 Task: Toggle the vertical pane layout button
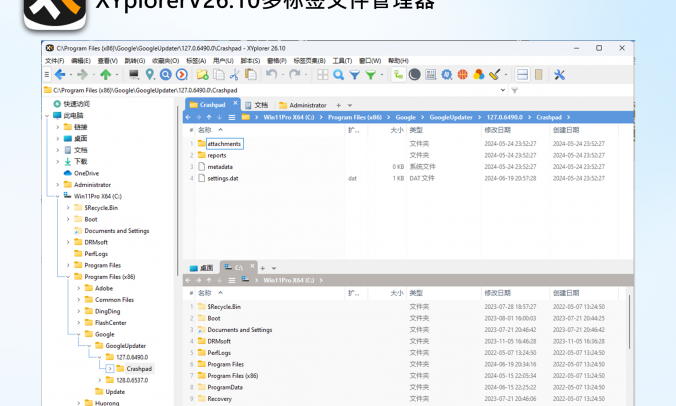[538, 75]
